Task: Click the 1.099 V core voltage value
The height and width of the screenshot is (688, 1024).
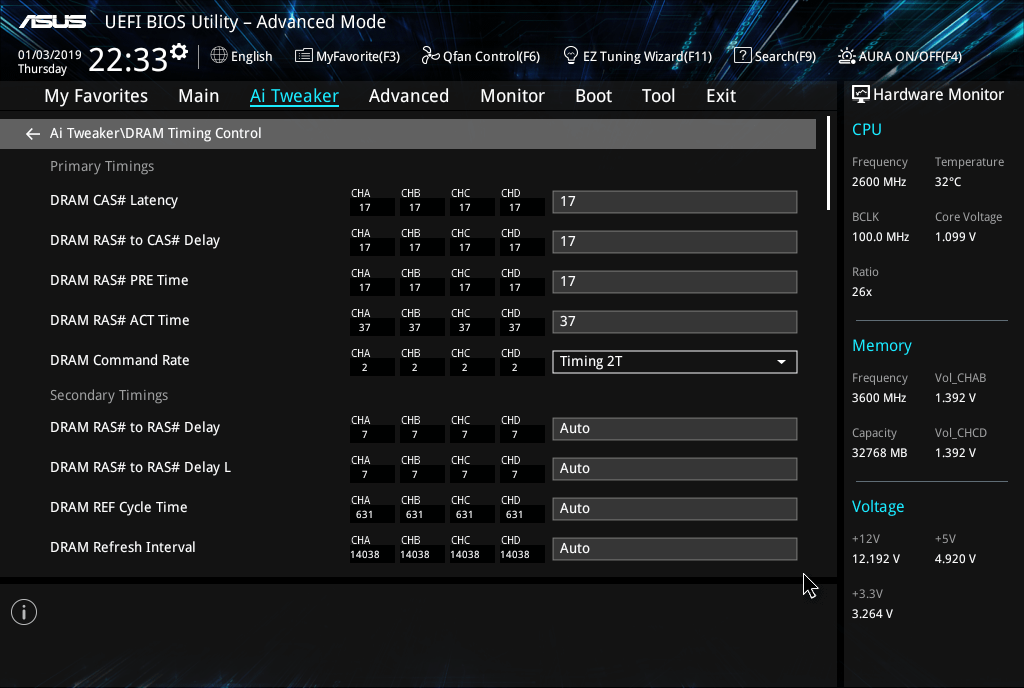Action: click(955, 237)
